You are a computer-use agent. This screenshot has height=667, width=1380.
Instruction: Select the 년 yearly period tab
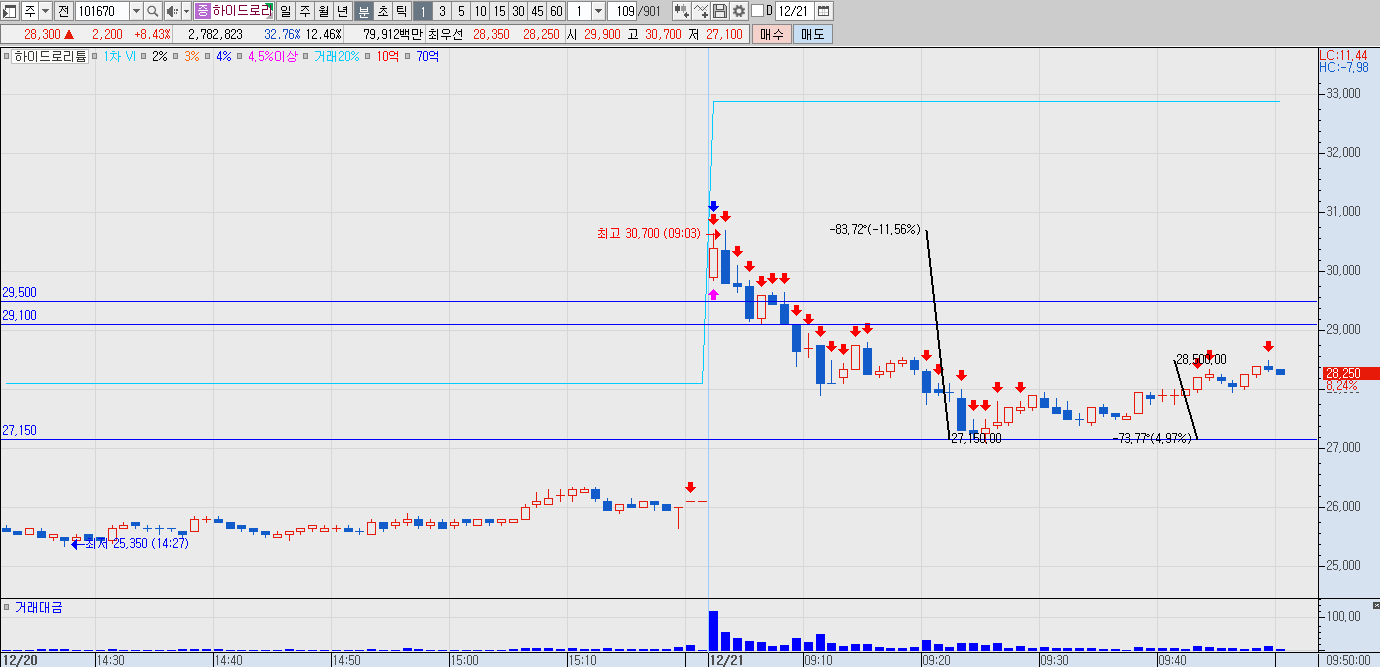[x=343, y=11]
